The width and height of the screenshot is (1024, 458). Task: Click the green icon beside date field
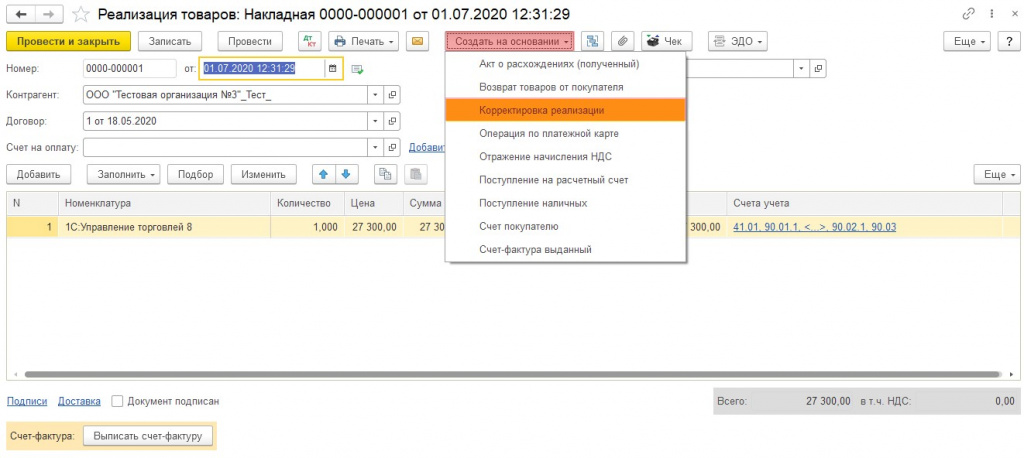click(x=357, y=69)
